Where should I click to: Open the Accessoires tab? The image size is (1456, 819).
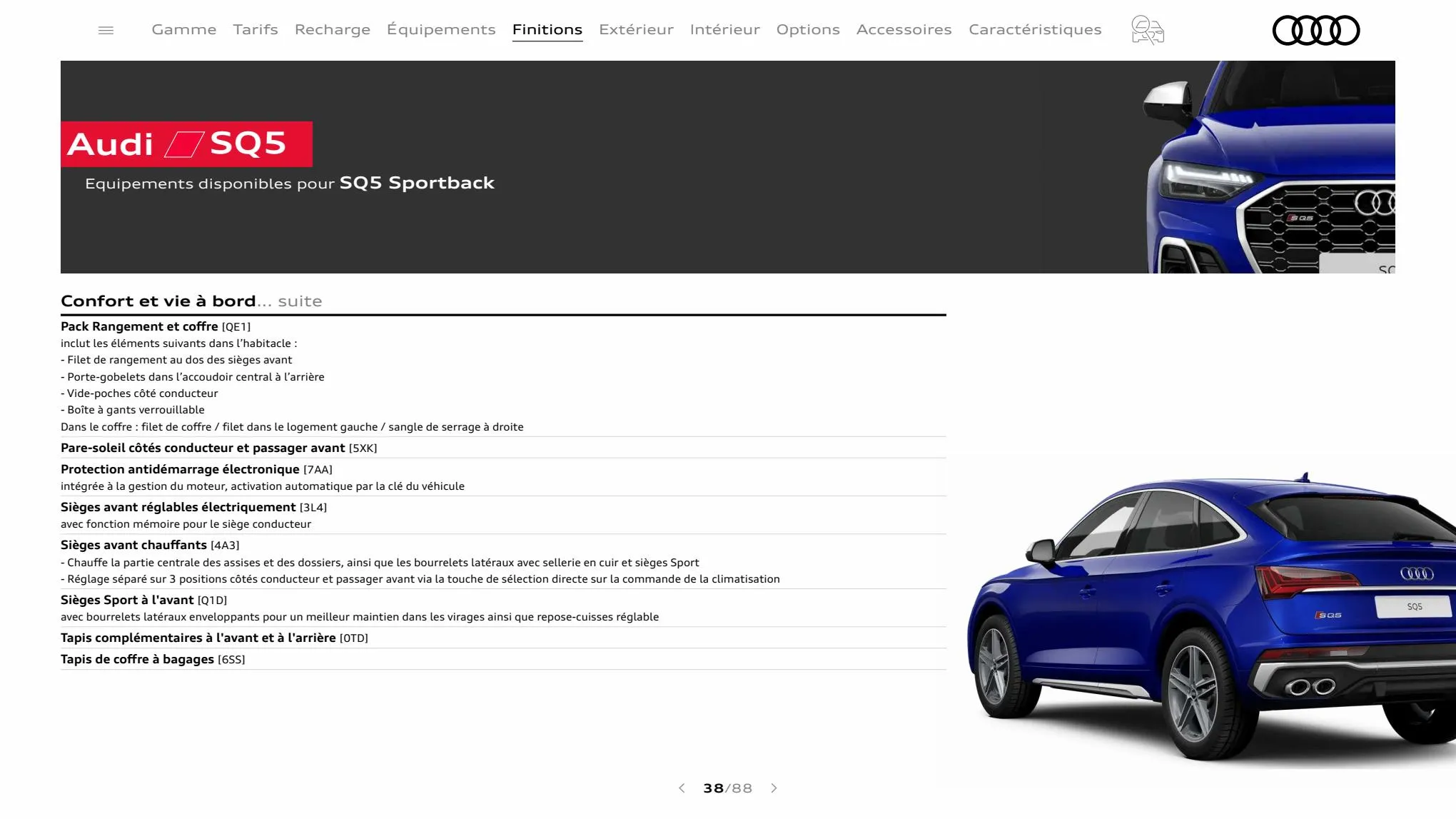(904, 29)
